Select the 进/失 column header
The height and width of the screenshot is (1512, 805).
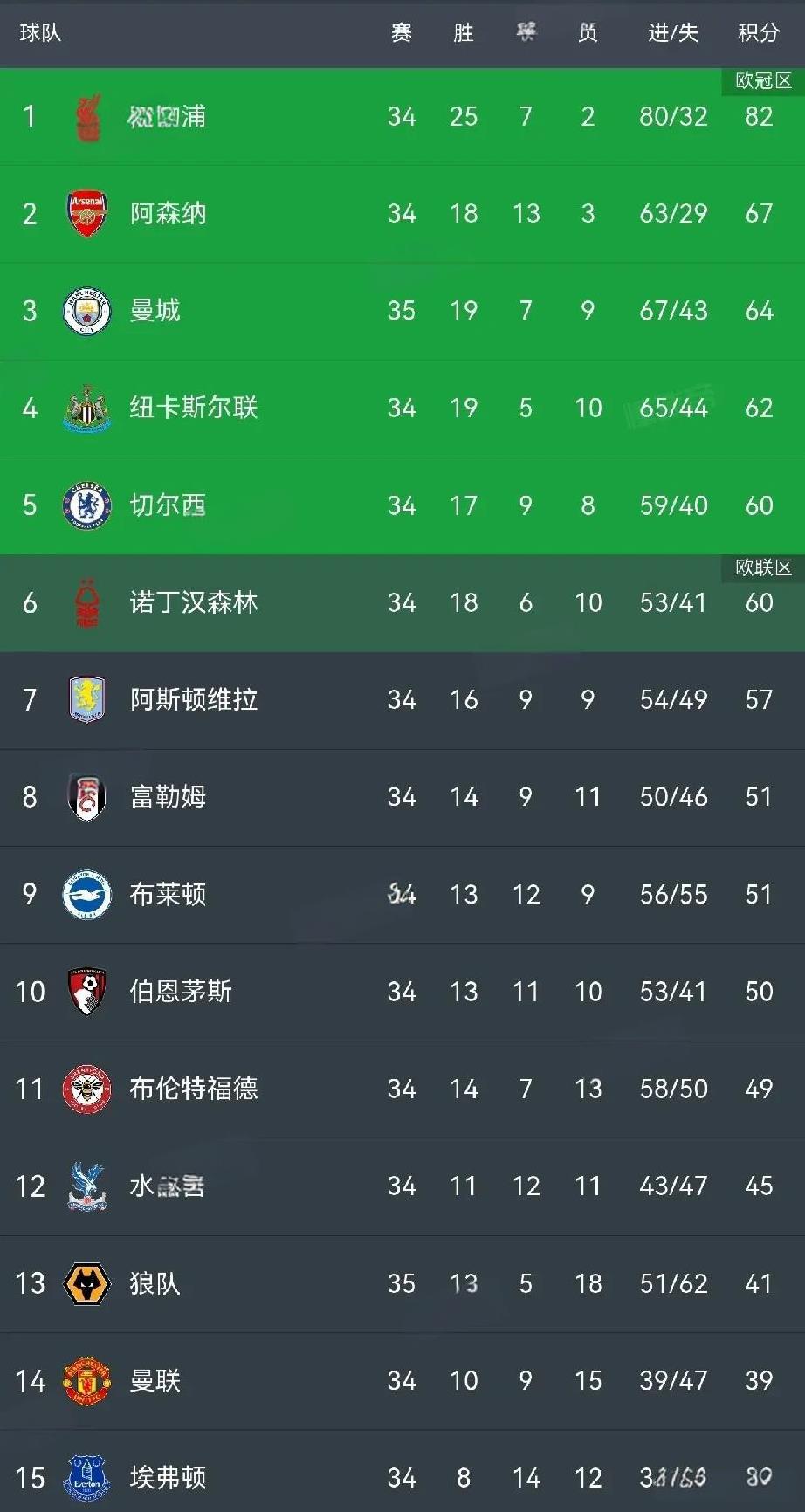tap(673, 33)
